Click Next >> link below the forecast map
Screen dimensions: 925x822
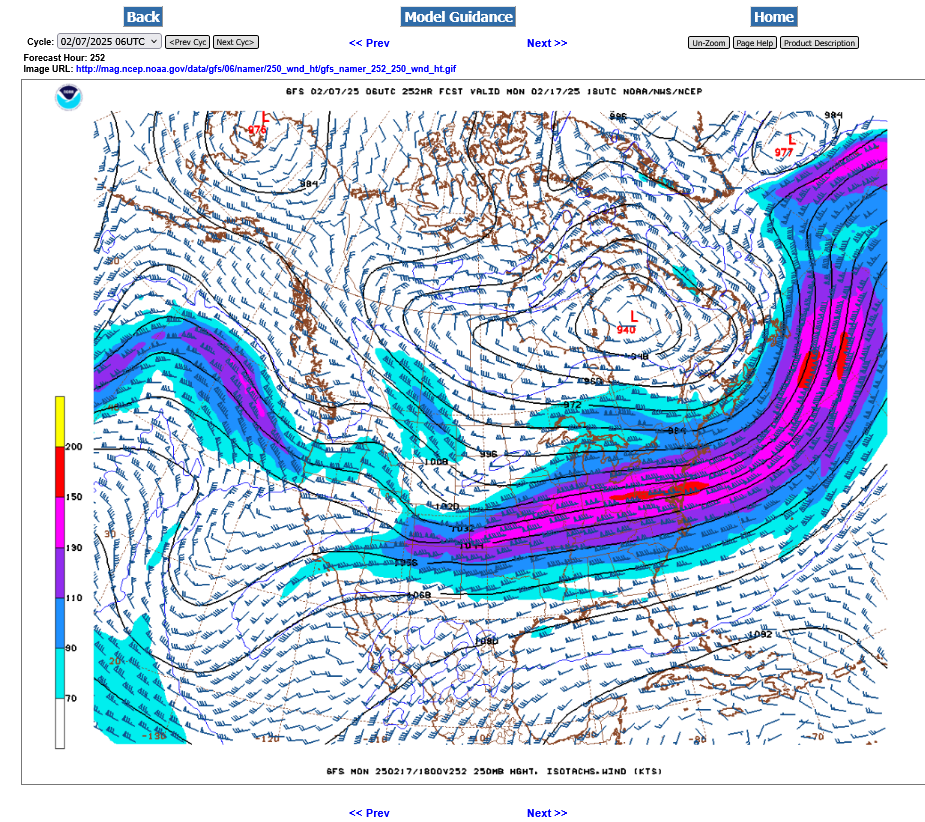[547, 813]
